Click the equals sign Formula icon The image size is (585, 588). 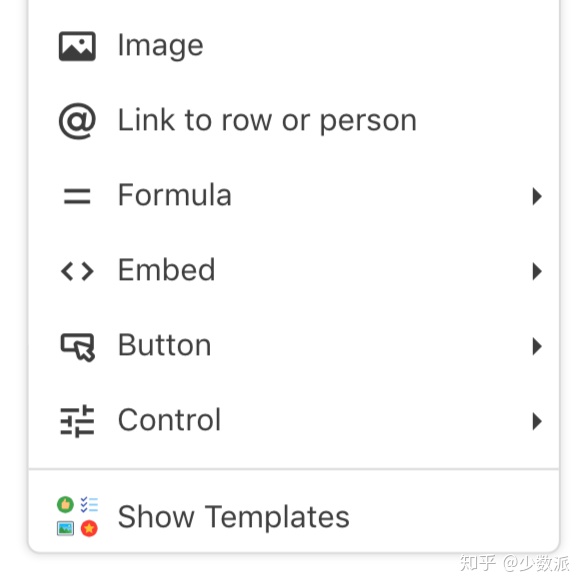pos(77,196)
